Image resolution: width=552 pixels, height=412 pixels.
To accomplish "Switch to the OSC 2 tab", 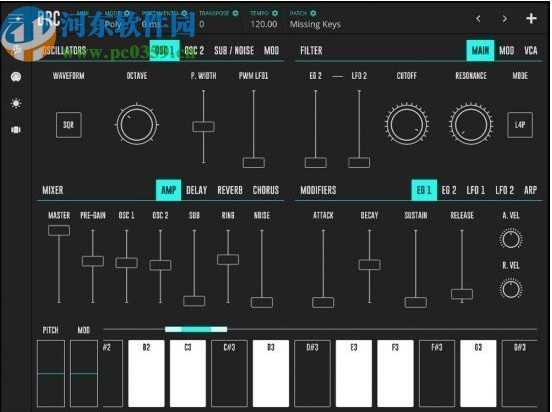I will pos(194,50).
